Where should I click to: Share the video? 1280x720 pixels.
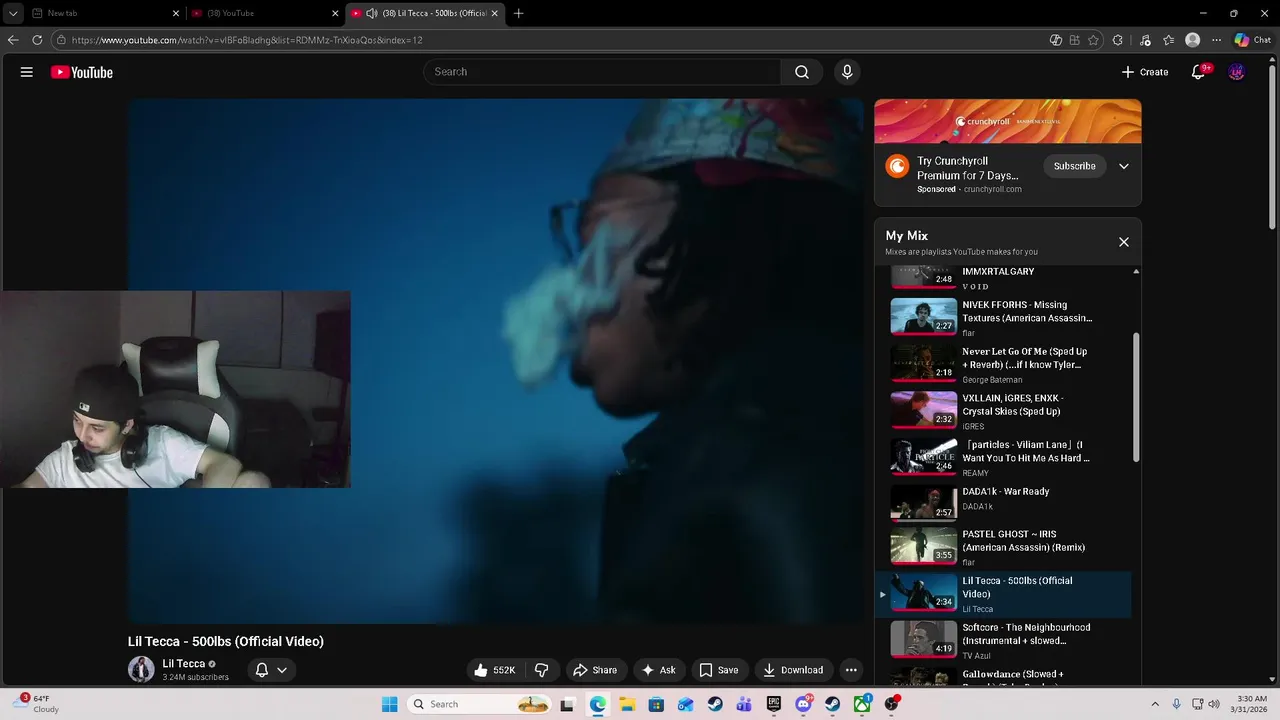pyautogui.click(x=595, y=670)
